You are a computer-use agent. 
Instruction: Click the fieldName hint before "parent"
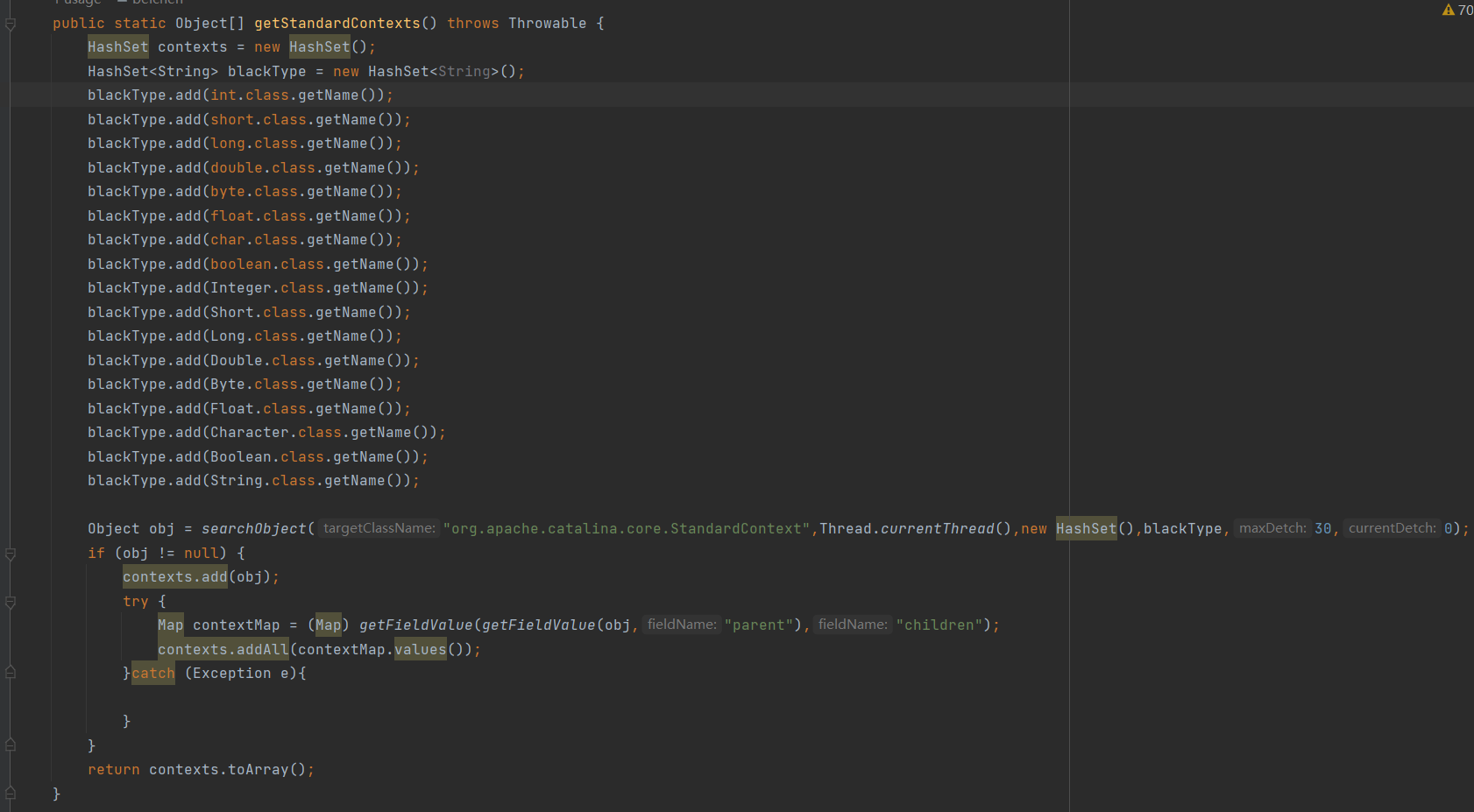[x=682, y=625]
